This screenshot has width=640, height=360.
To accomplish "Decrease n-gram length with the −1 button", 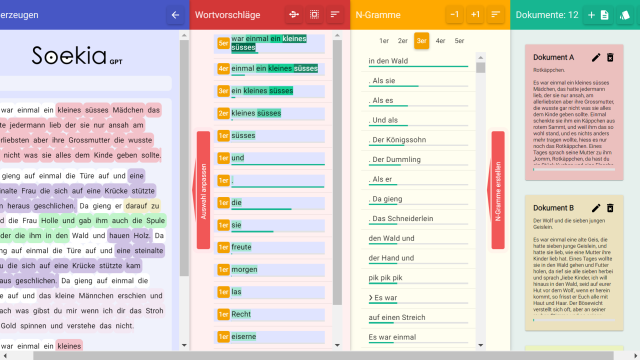I will point(454,15).
